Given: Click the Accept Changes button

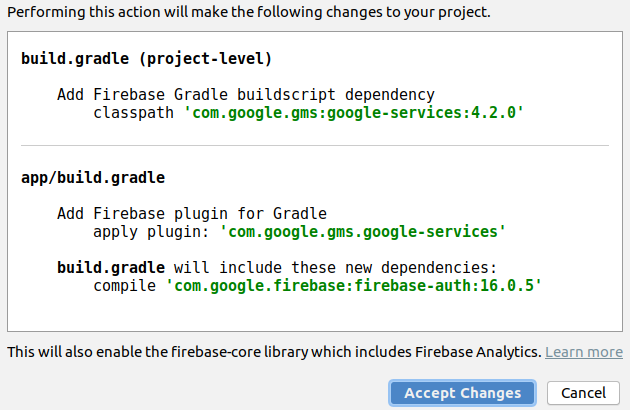Looking at the screenshot, I should (462, 393).
